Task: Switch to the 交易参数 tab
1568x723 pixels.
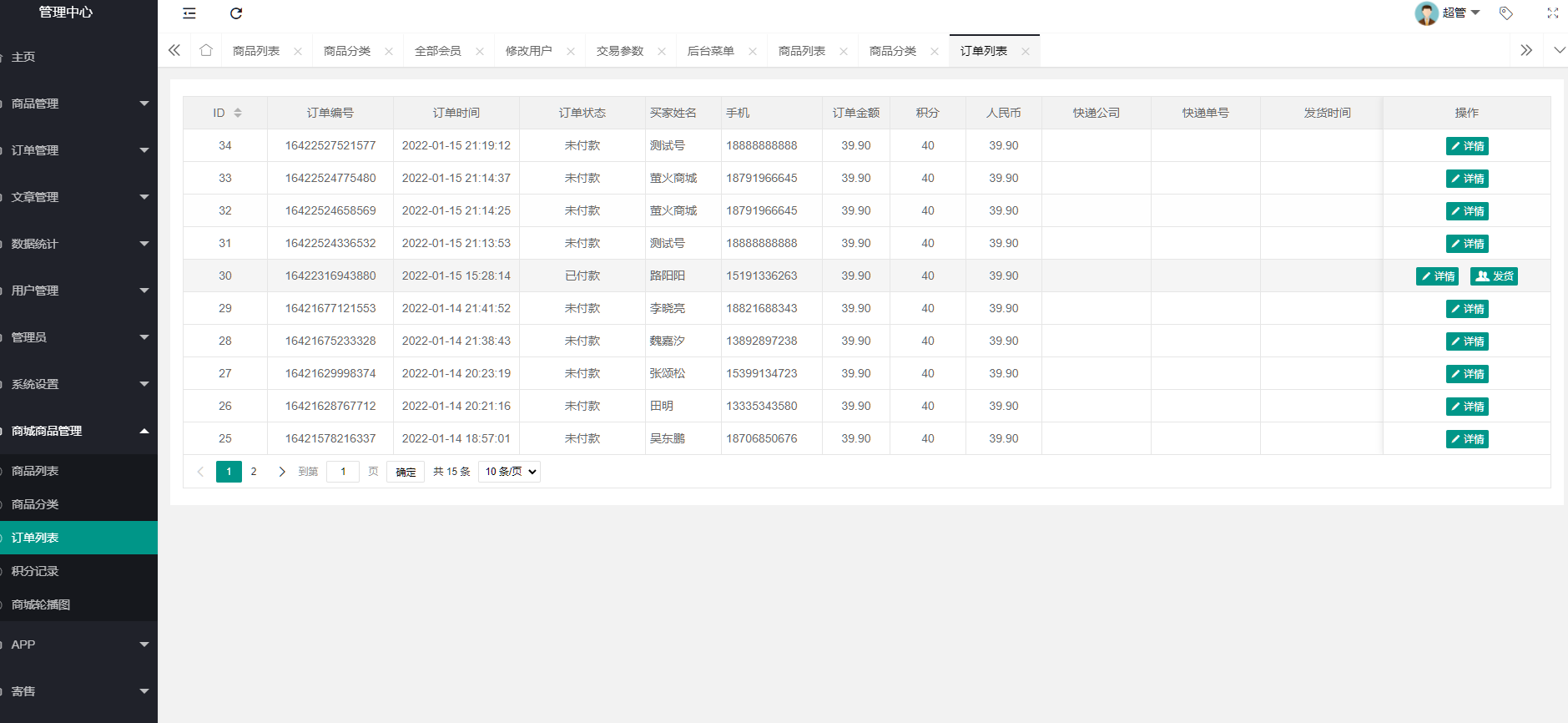Action: [619, 51]
